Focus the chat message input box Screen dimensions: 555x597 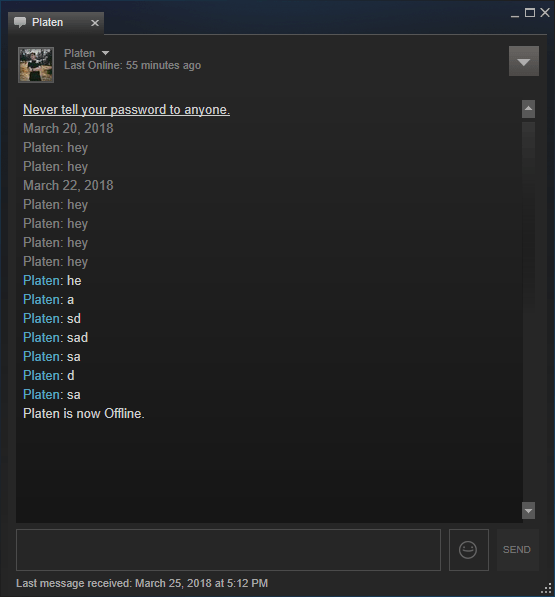(228, 549)
